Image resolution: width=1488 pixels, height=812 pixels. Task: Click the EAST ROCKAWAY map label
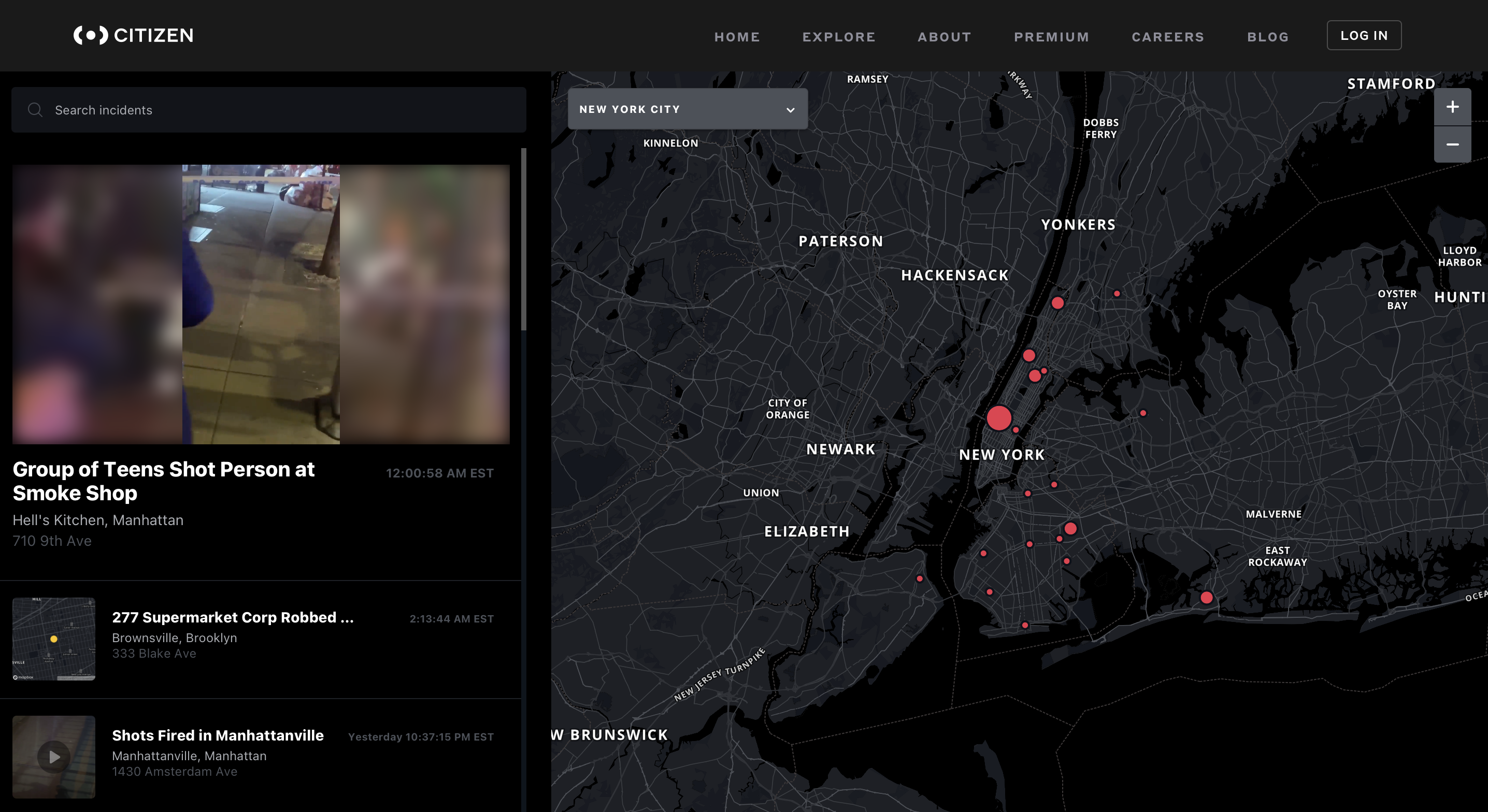click(1277, 556)
